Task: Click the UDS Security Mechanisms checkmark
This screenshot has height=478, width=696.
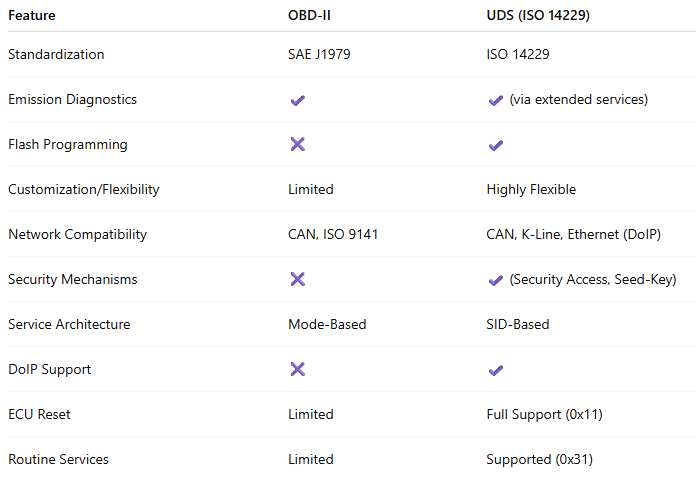Action: (495, 280)
